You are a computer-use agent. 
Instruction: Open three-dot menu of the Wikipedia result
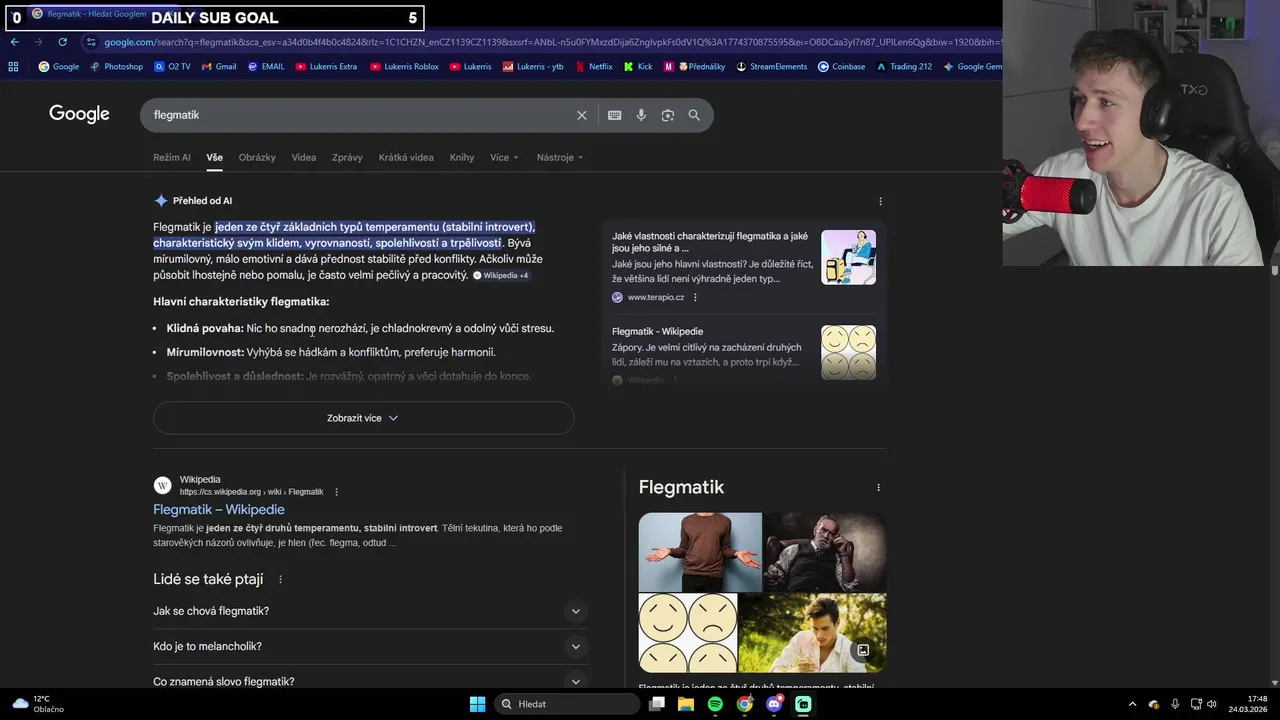point(336,492)
